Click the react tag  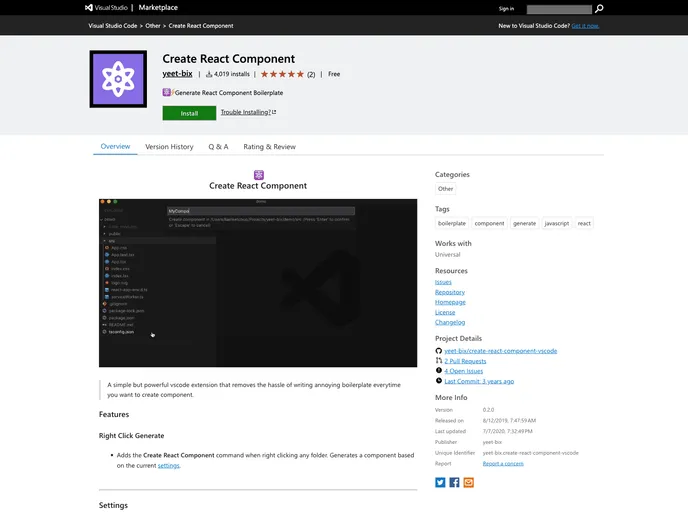pyautogui.click(x=584, y=223)
